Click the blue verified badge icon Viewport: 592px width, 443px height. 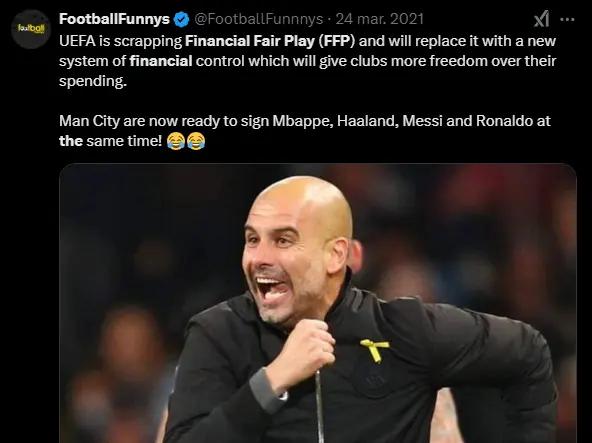(181, 19)
